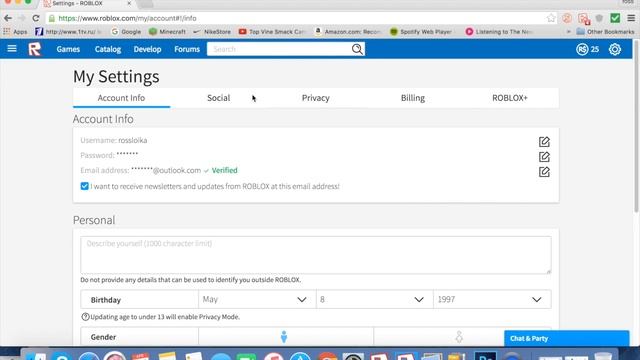Image resolution: width=640 pixels, height=360 pixels.
Task: Toggle newsletter email checkbox
Action: point(84,186)
